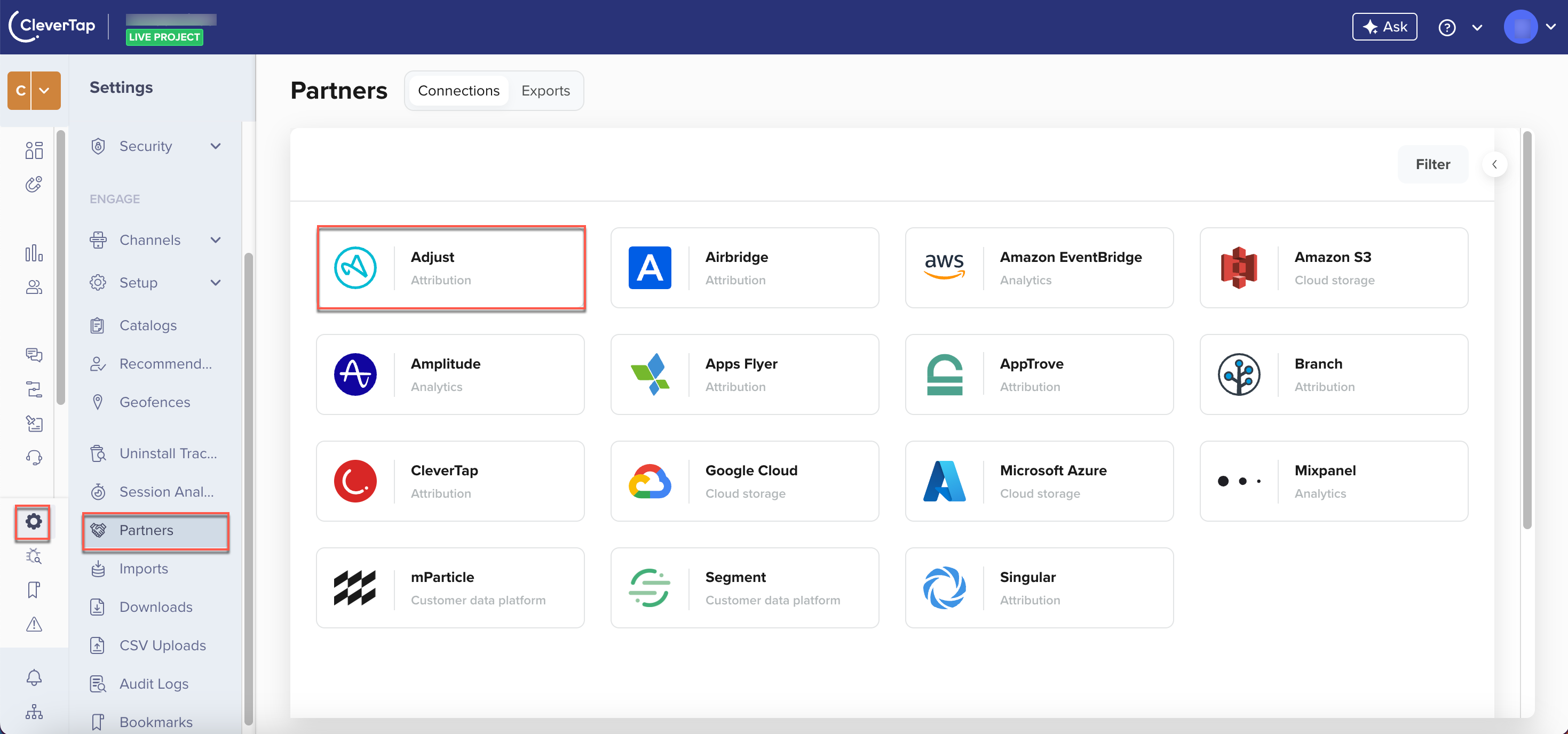Click the Branch tree logo
The image size is (1568, 734).
pyautogui.click(x=1239, y=374)
